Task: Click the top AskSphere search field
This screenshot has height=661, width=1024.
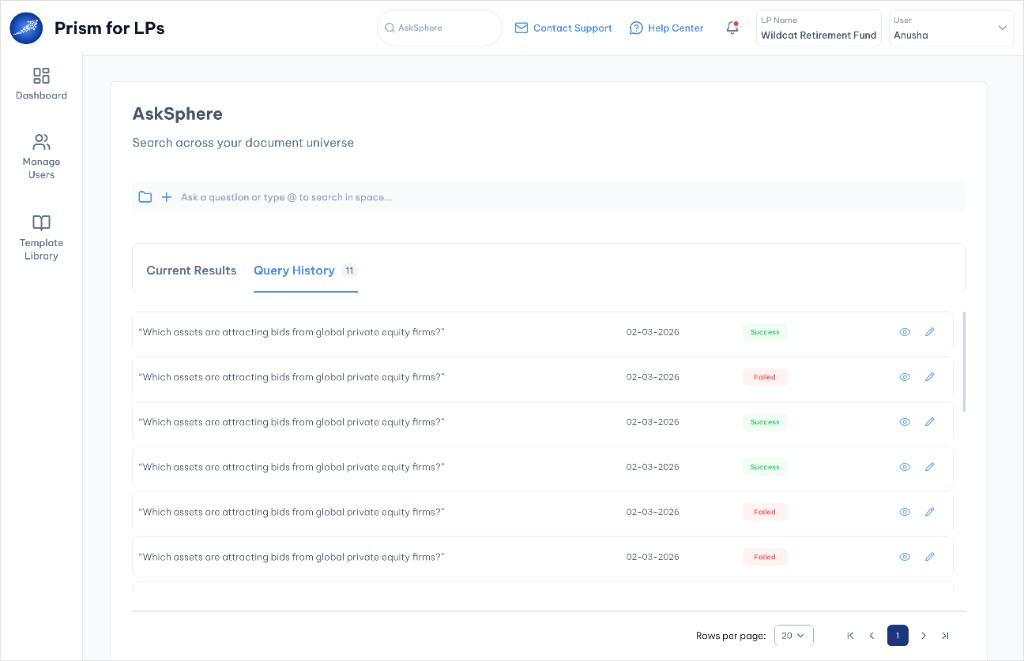Action: click(x=440, y=28)
